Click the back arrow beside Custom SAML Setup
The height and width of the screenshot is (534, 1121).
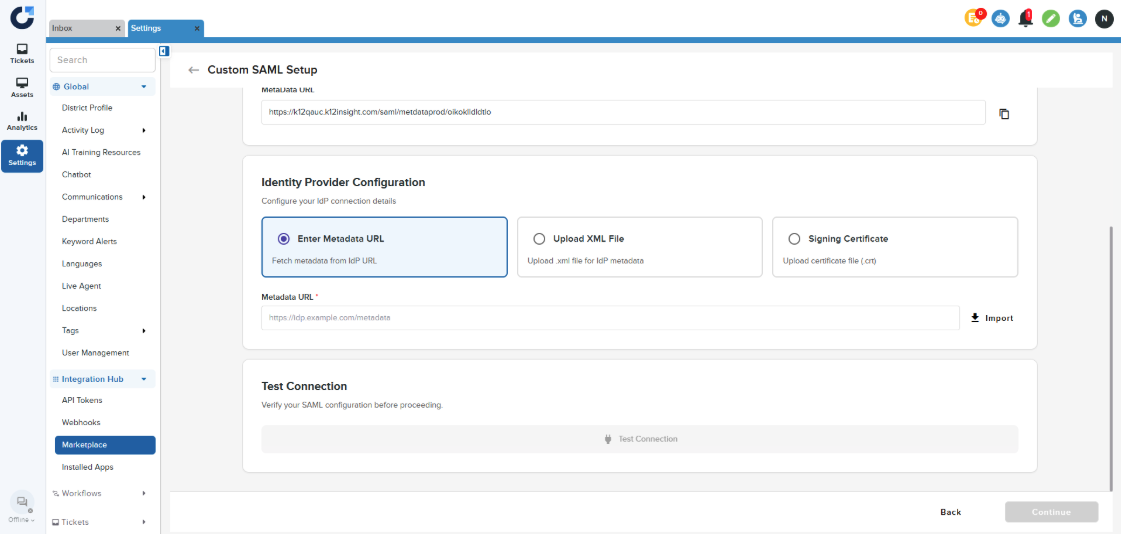pos(193,70)
